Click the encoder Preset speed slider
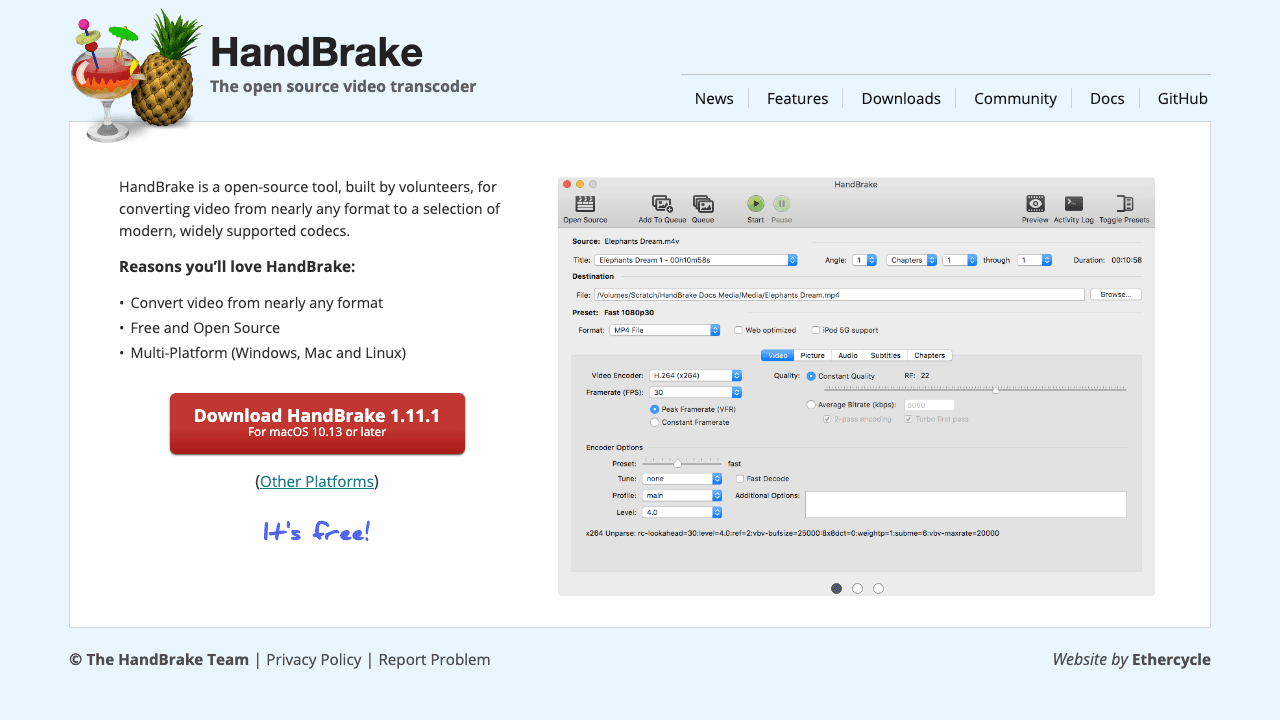The width and height of the screenshot is (1280, 720). pyautogui.click(x=681, y=463)
